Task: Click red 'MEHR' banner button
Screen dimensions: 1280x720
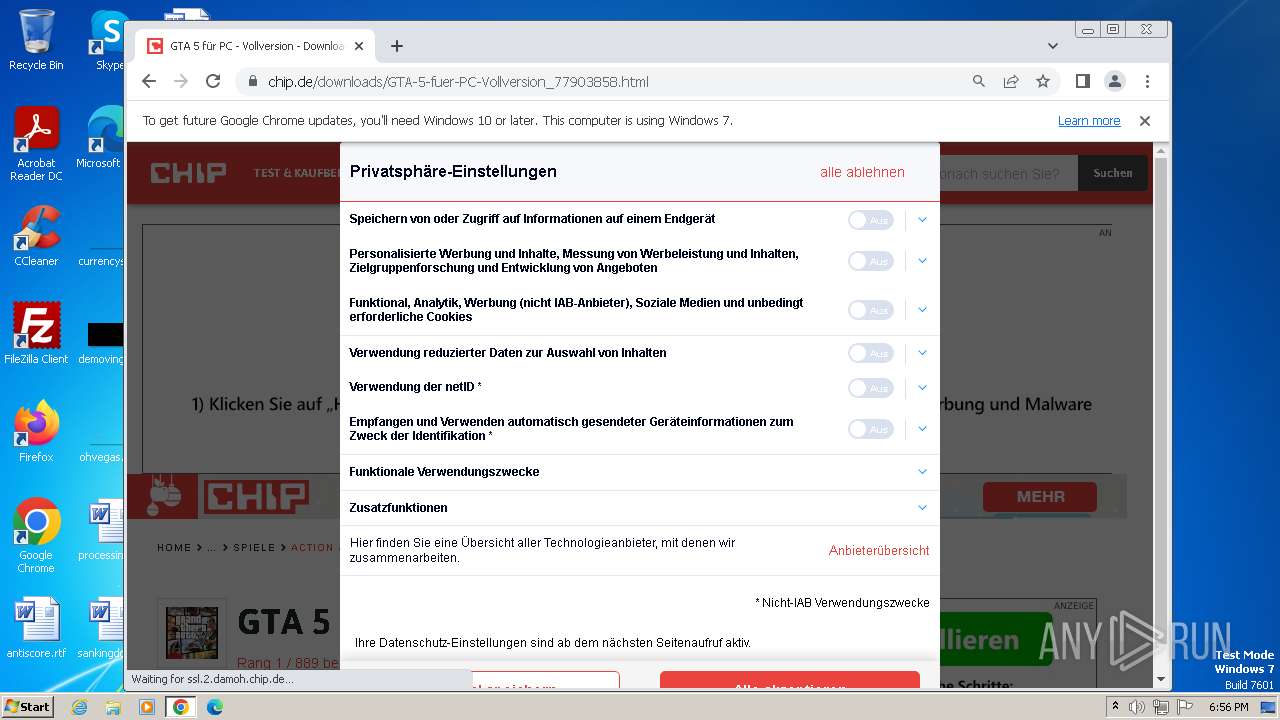Action: coord(1039,497)
